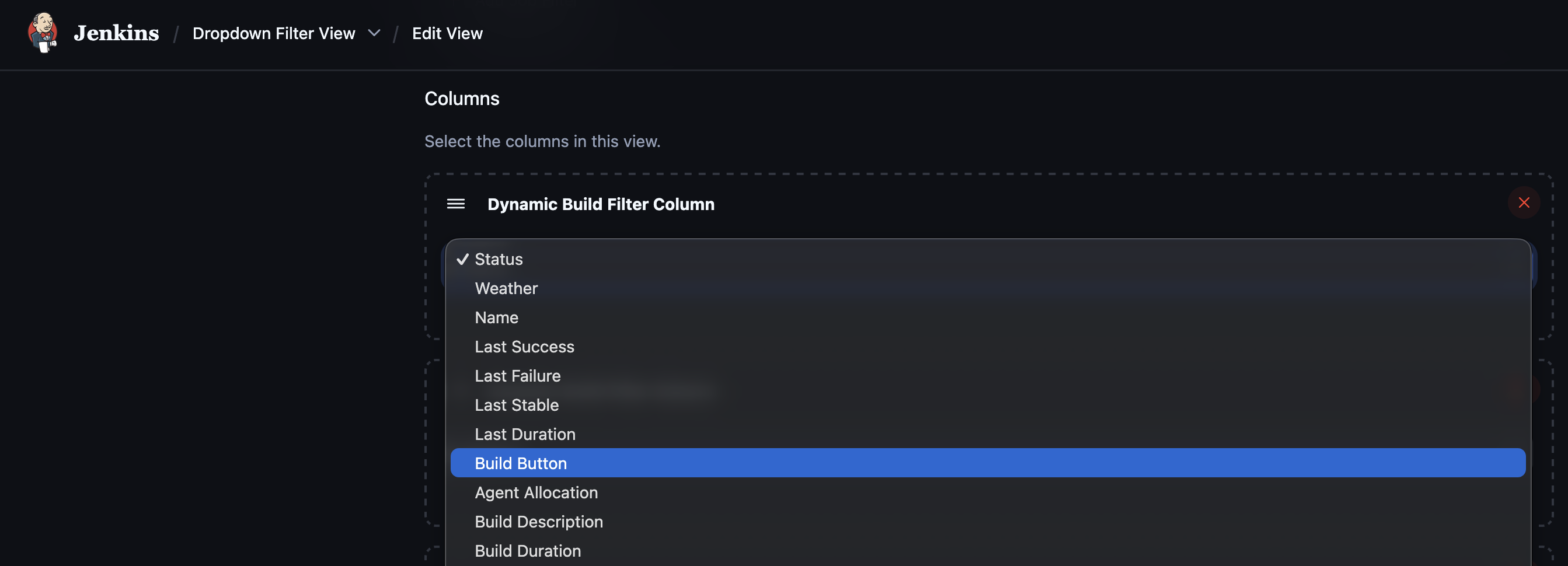Select Last Duration from the dropdown
This screenshot has width=1568, height=566.
(525, 434)
